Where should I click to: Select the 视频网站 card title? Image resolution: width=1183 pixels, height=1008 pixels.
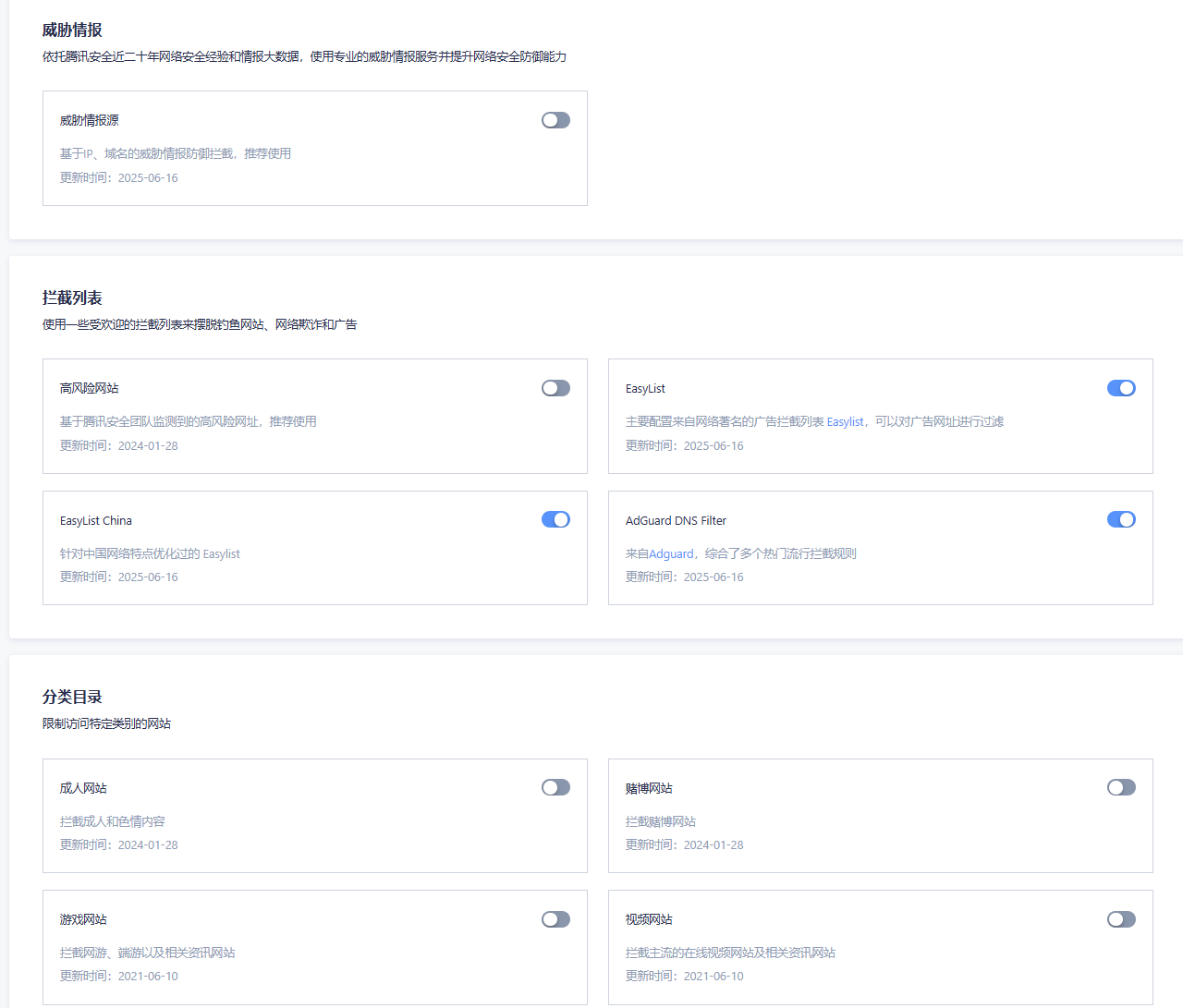(649, 919)
